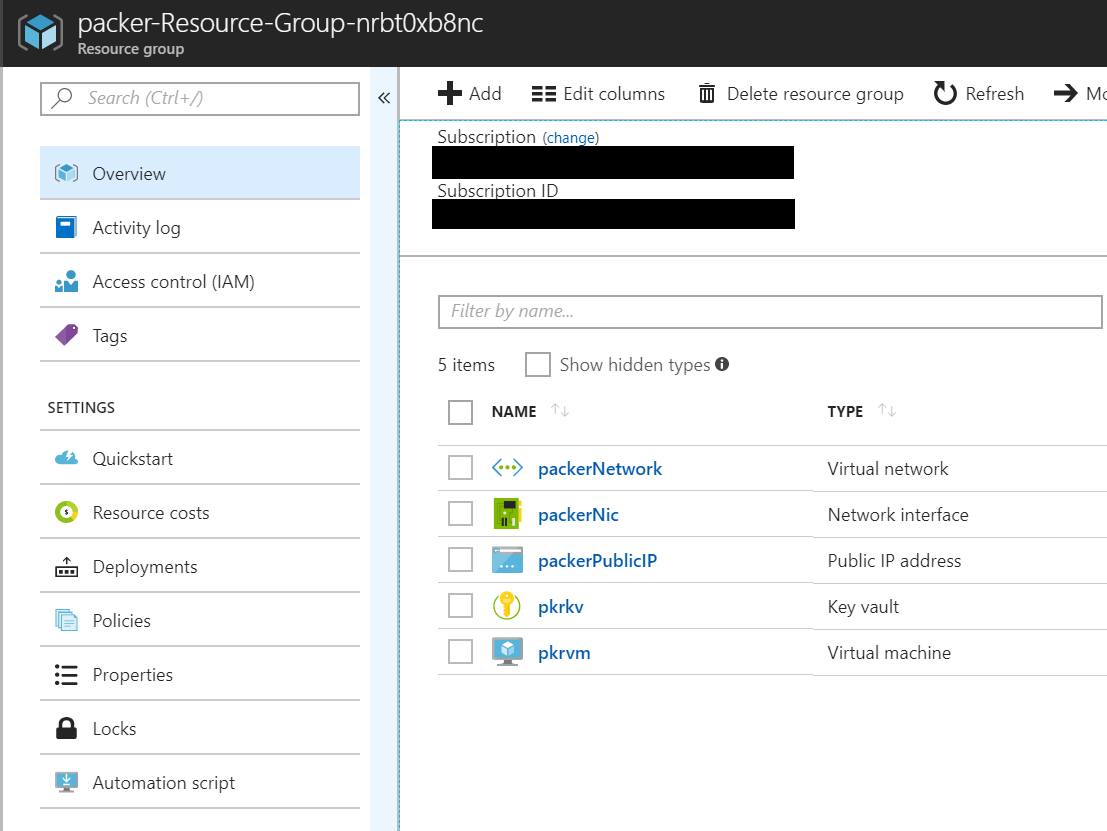This screenshot has height=831, width=1107.
Task: Click the Delete resource group trash icon
Action: pos(707,93)
